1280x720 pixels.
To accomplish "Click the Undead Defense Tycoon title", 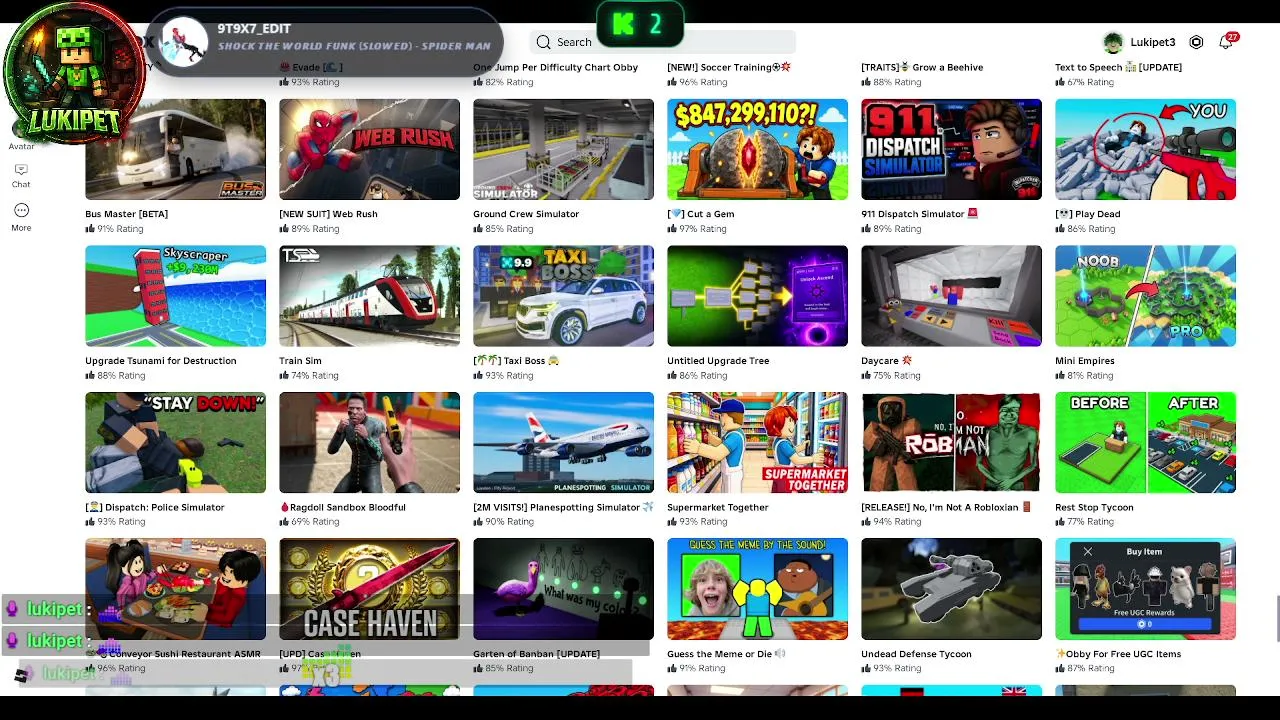I will pyautogui.click(x=916, y=654).
